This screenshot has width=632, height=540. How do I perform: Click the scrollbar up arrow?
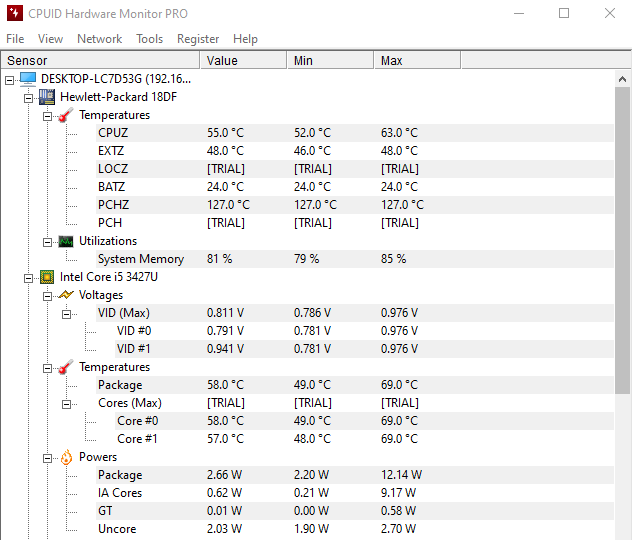pyautogui.click(x=623, y=79)
